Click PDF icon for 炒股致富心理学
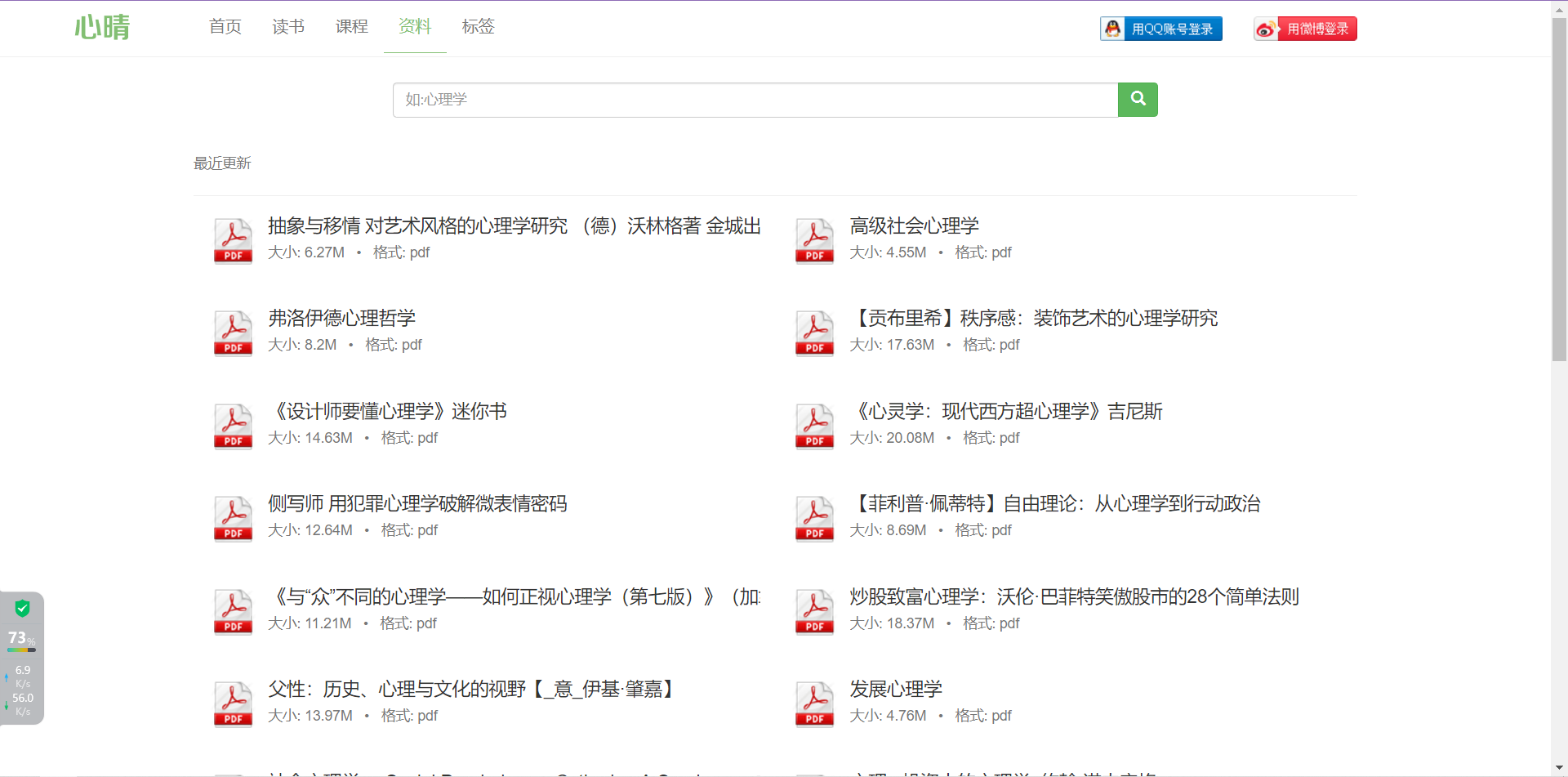 click(815, 611)
